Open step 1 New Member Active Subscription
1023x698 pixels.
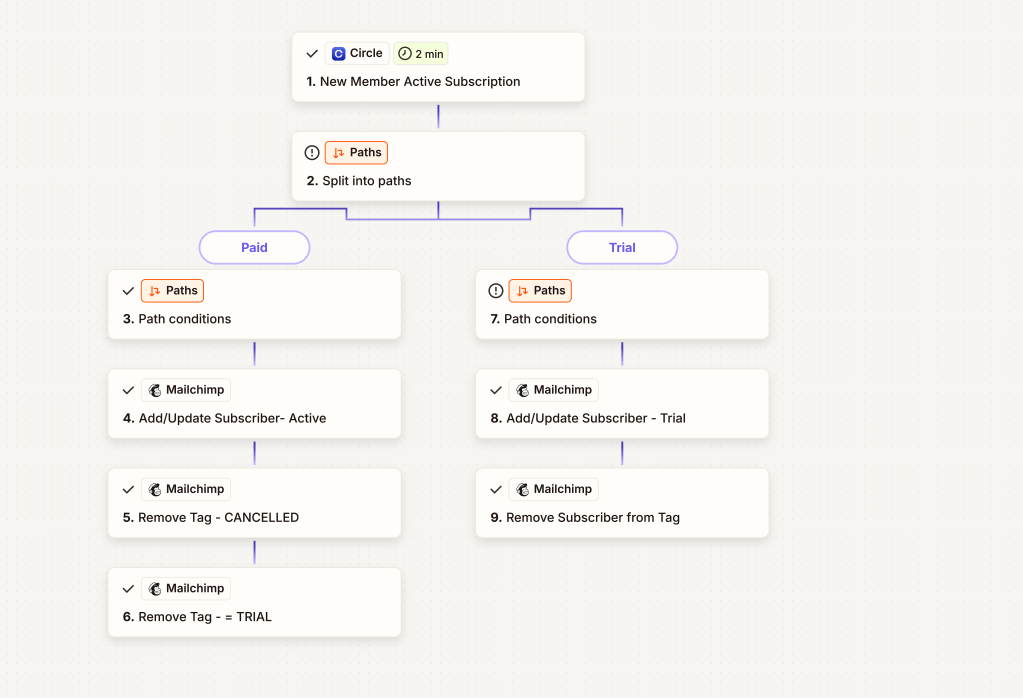click(x=420, y=82)
